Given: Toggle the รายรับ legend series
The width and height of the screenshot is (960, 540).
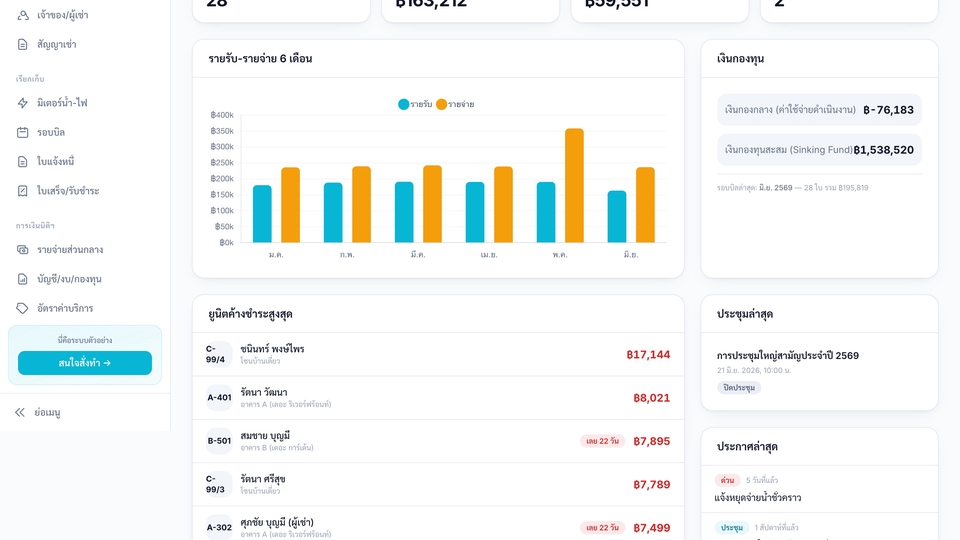Looking at the screenshot, I should tap(415, 104).
